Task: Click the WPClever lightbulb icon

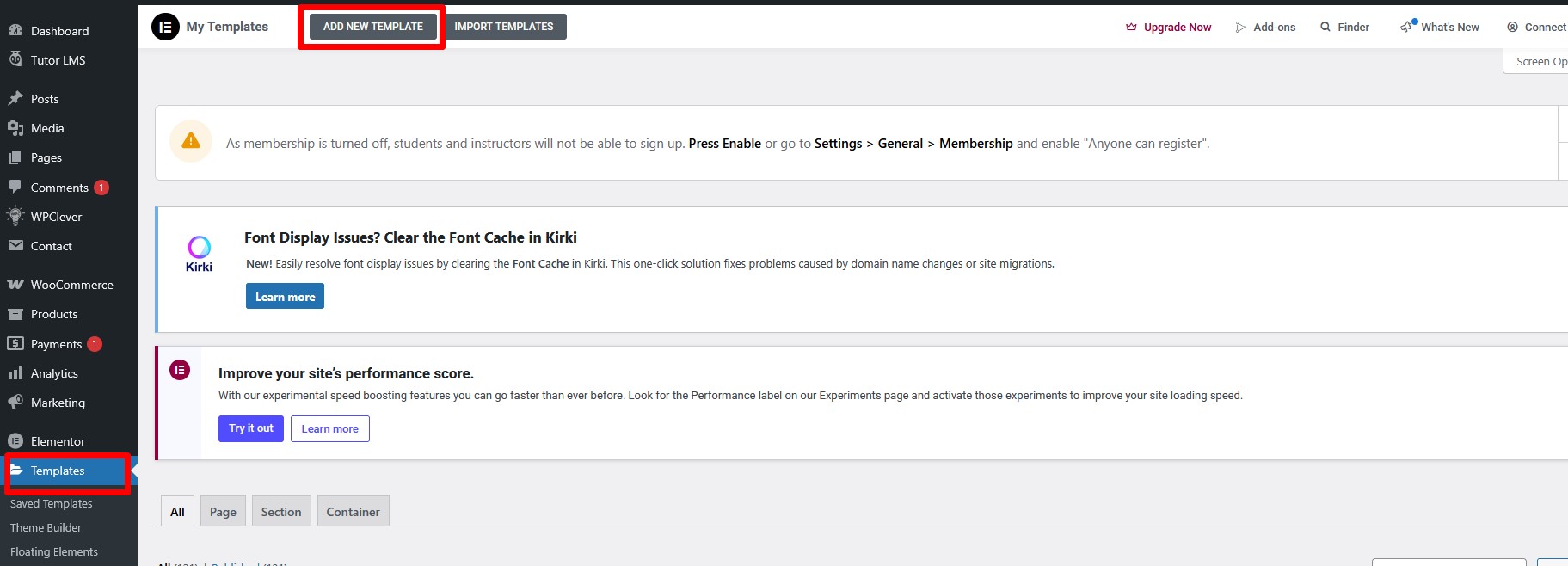Action: (15, 216)
